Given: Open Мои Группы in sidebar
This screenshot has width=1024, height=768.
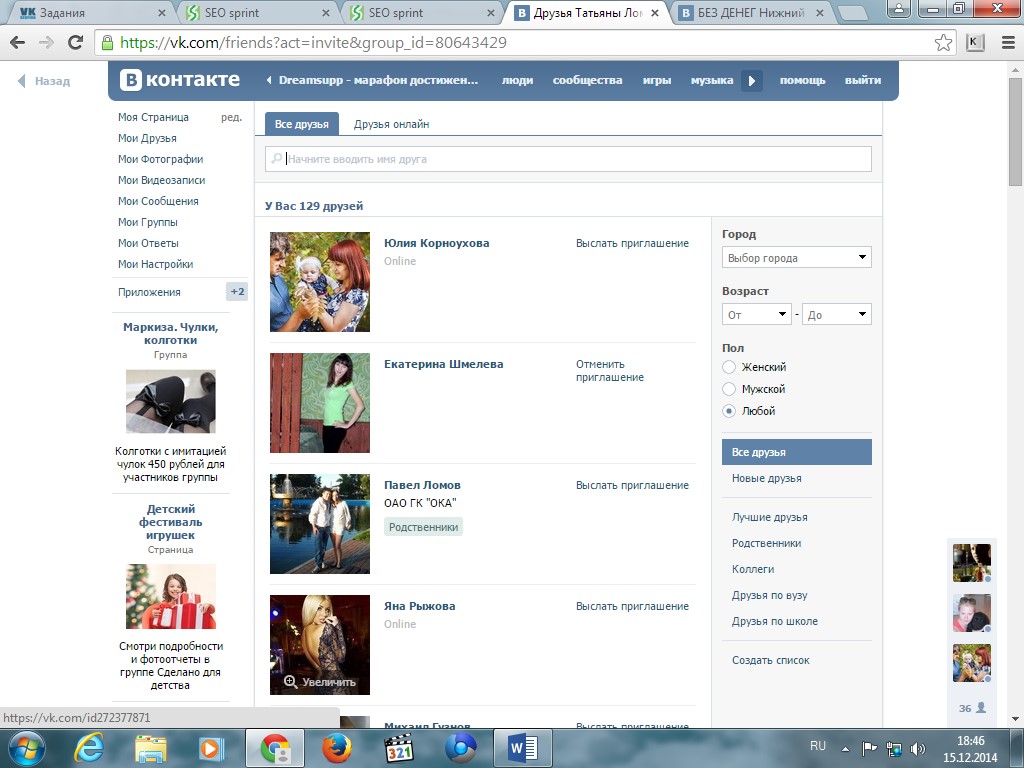Looking at the screenshot, I should 148,222.
